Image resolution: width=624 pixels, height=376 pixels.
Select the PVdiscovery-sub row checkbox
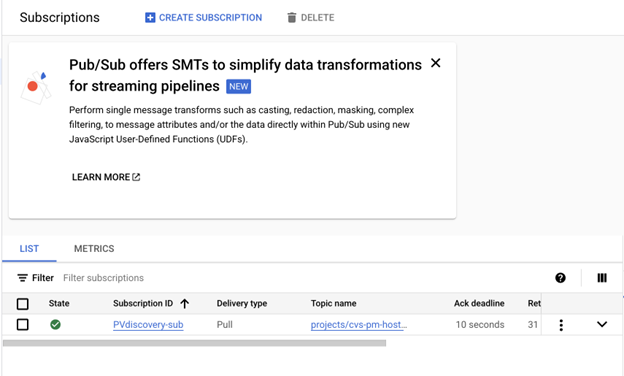[x=23, y=325]
